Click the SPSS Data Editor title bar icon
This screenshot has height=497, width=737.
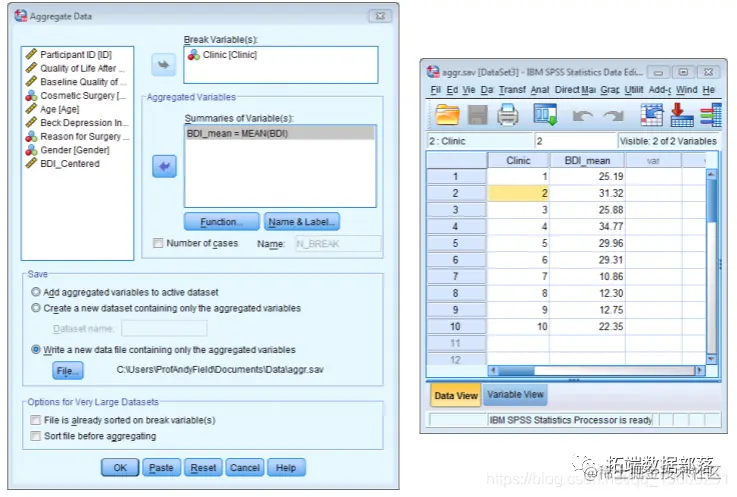pos(433,72)
